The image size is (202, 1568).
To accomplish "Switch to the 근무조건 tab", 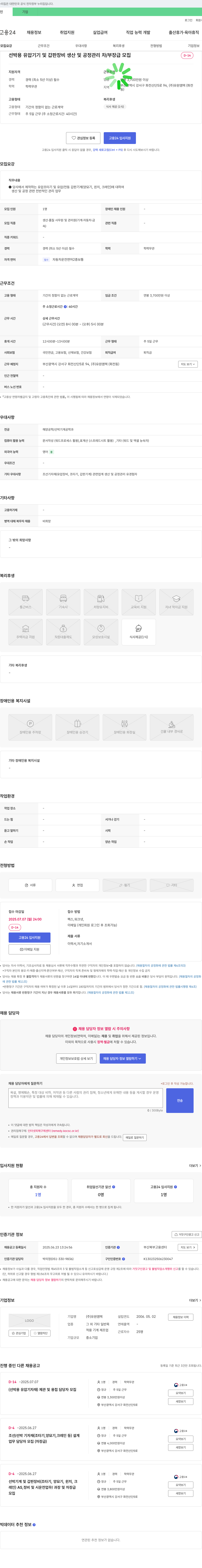I will pyautogui.click(x=44, y=46).
